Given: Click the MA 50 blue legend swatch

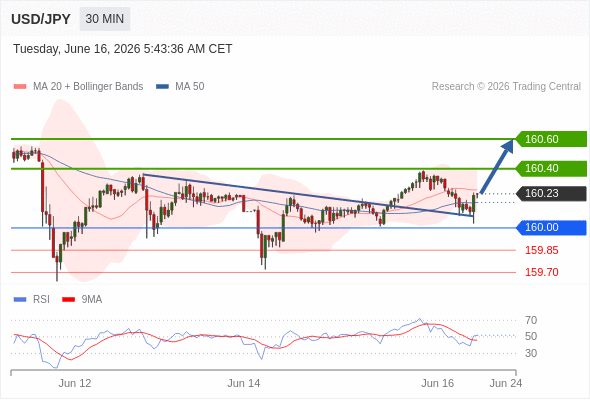Looking at the screenshot, I should point(162,87).
